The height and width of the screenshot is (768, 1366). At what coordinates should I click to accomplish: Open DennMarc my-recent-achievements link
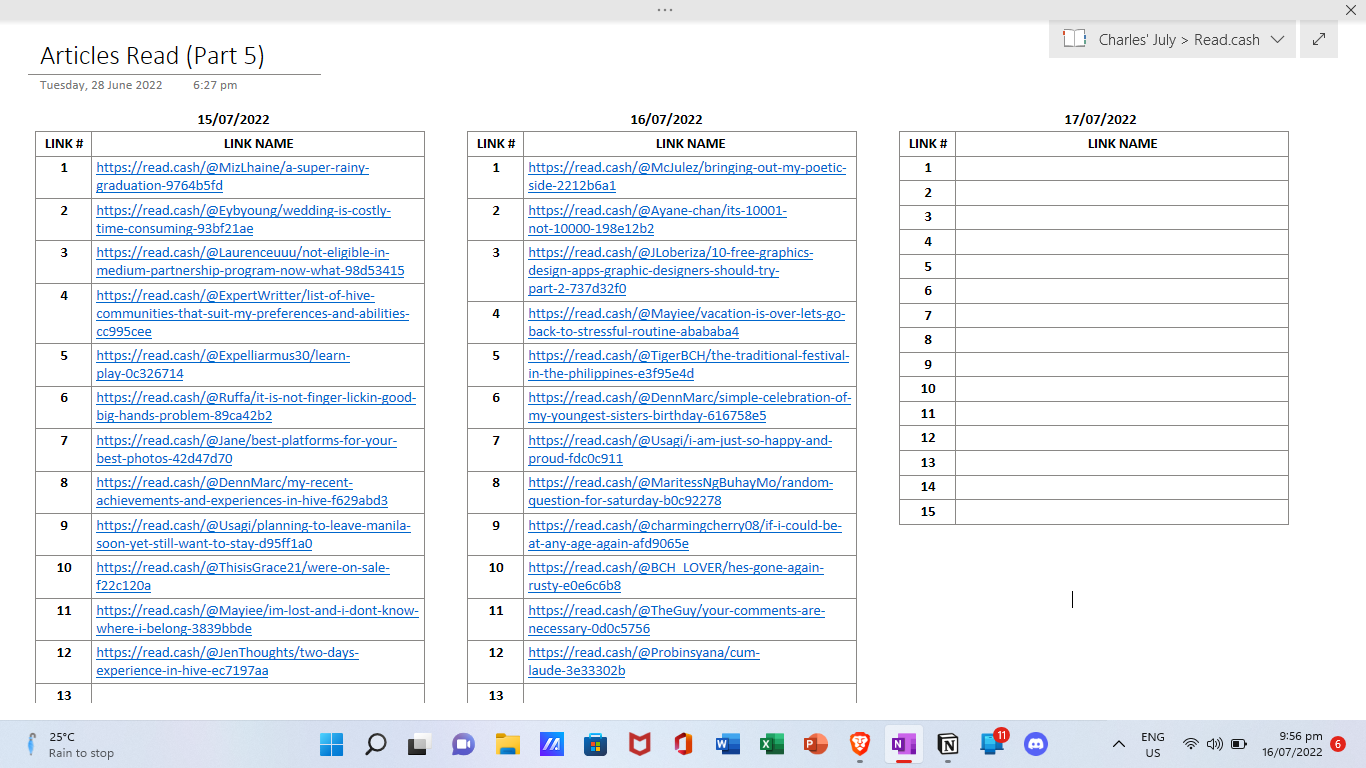(242, 491)
